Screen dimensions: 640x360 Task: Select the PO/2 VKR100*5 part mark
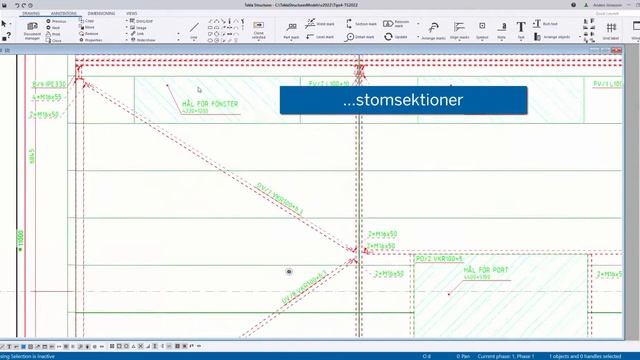pyautogui.click(x=439, y=259)
